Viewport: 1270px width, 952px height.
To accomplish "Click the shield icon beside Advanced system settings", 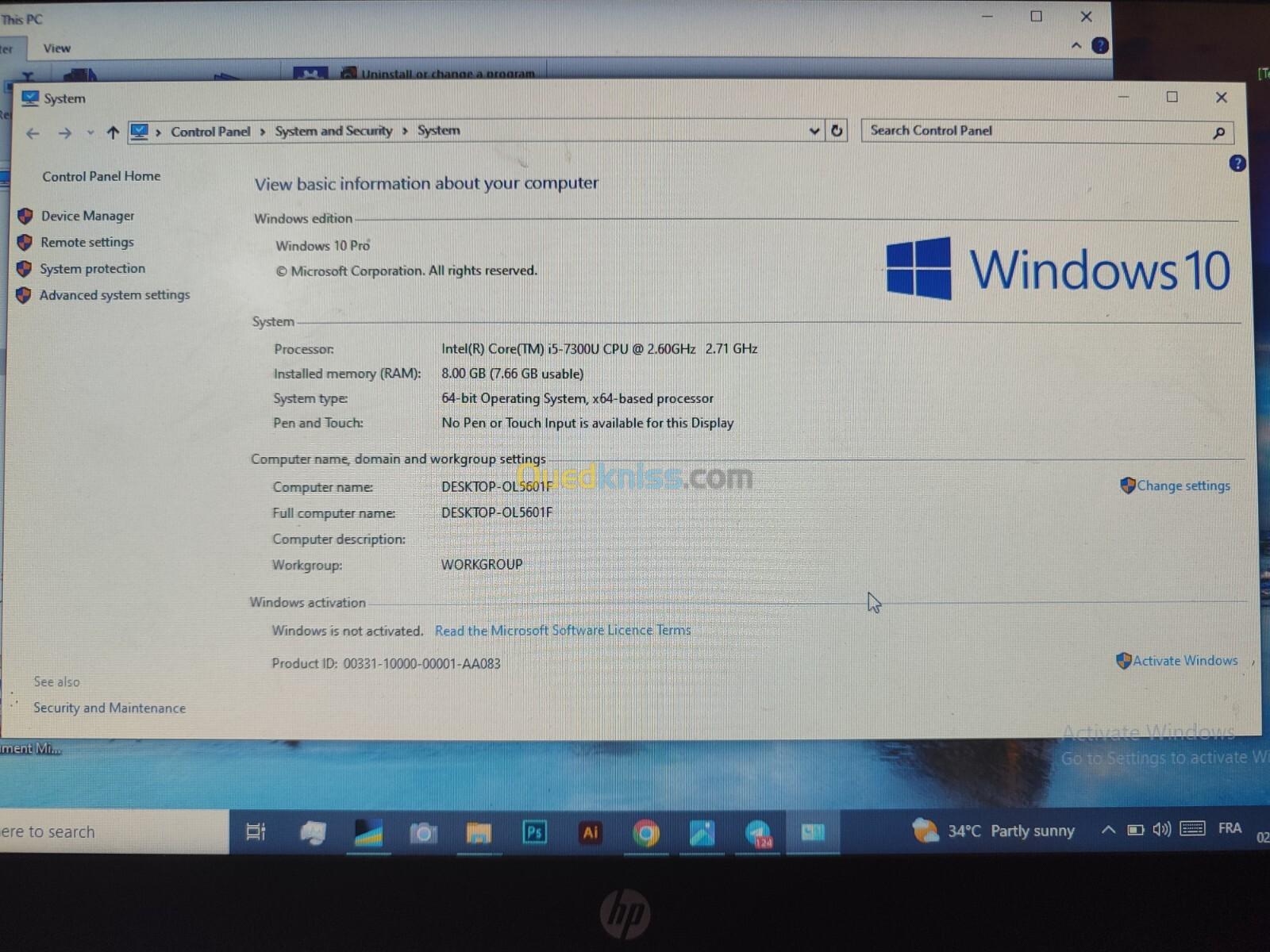I will (23, 296).
